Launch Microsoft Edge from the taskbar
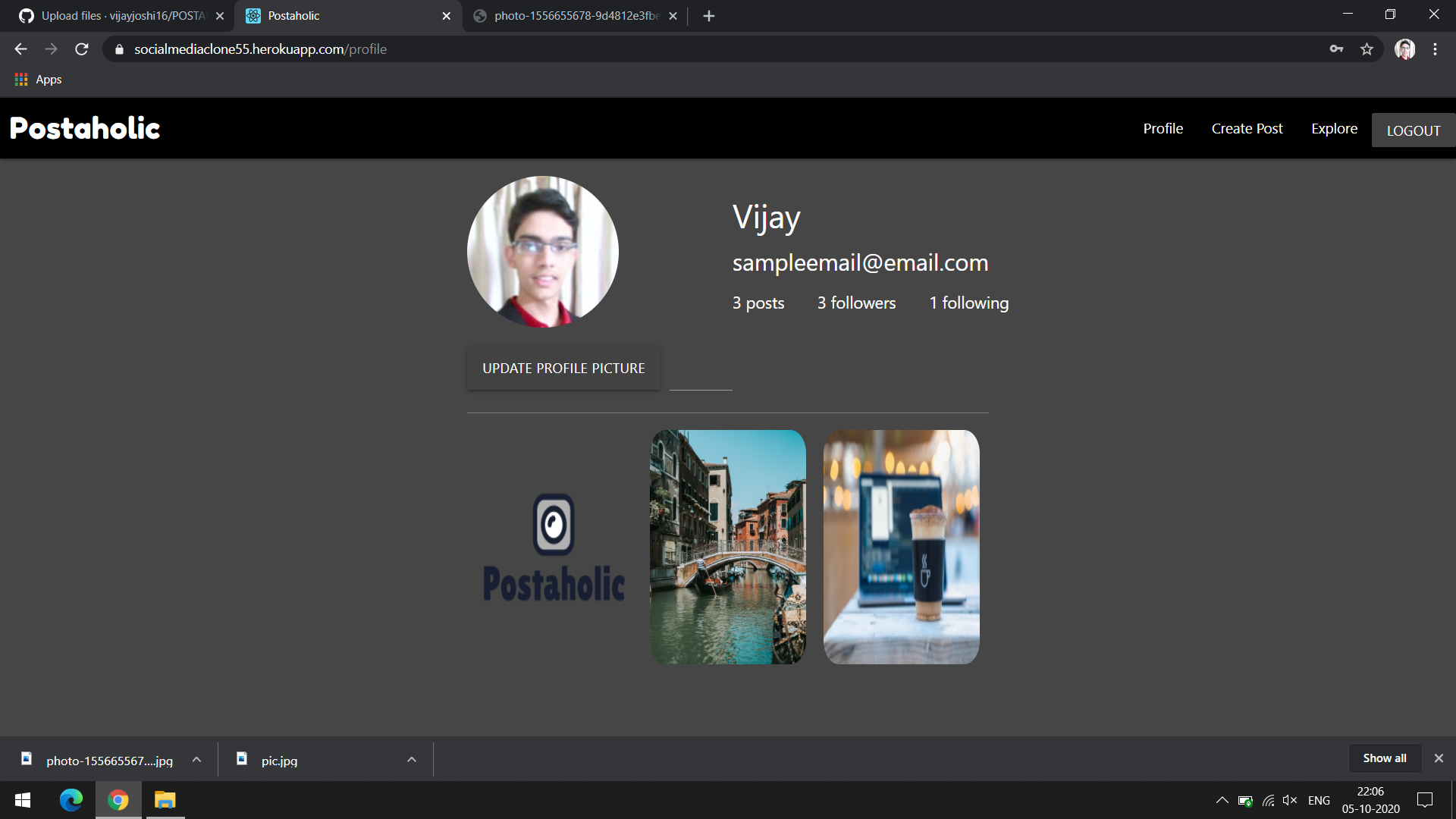The width and height of the screenshot is (1456, 819). 71,800
